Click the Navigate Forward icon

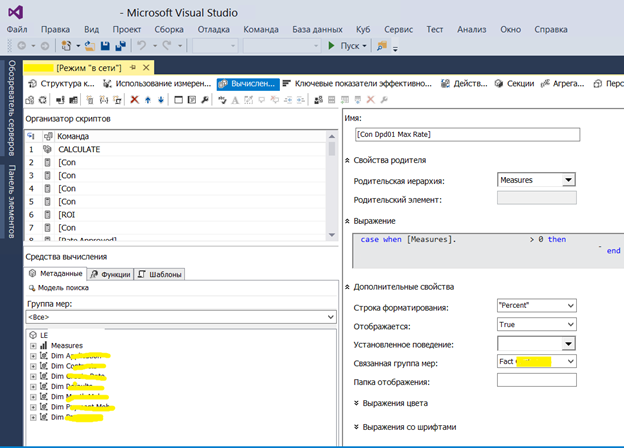45,46
